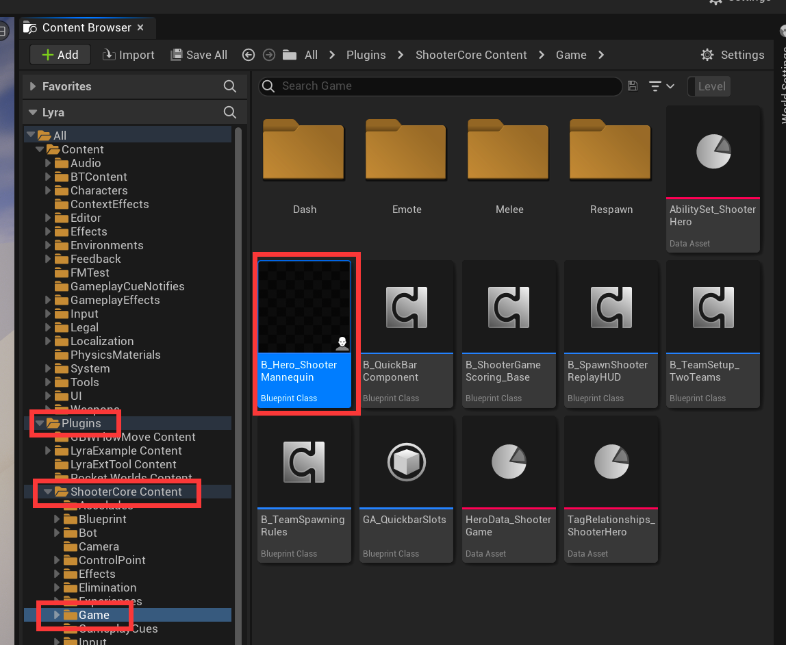Image resolution: width=786 pixels, height=645 pixels.
Task: Select the Editor folder
Action: click(x=85, y=218)
